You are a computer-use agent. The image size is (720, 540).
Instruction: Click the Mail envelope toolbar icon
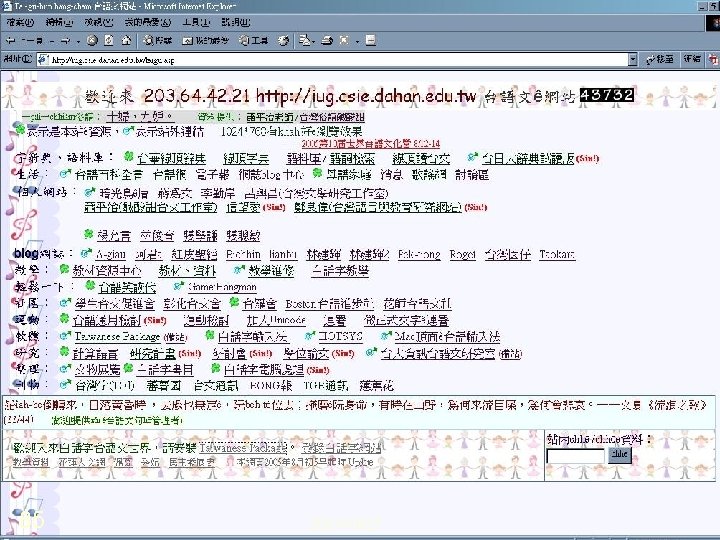tap(304, 40)
